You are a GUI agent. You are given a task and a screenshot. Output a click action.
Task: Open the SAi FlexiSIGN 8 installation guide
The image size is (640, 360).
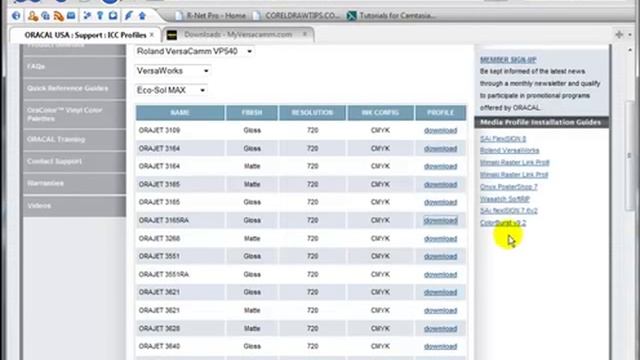pos(503,139)
